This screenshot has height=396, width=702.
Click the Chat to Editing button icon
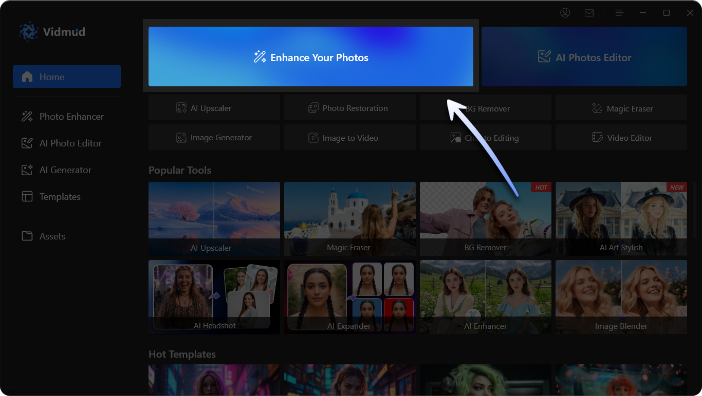[455, 138]
